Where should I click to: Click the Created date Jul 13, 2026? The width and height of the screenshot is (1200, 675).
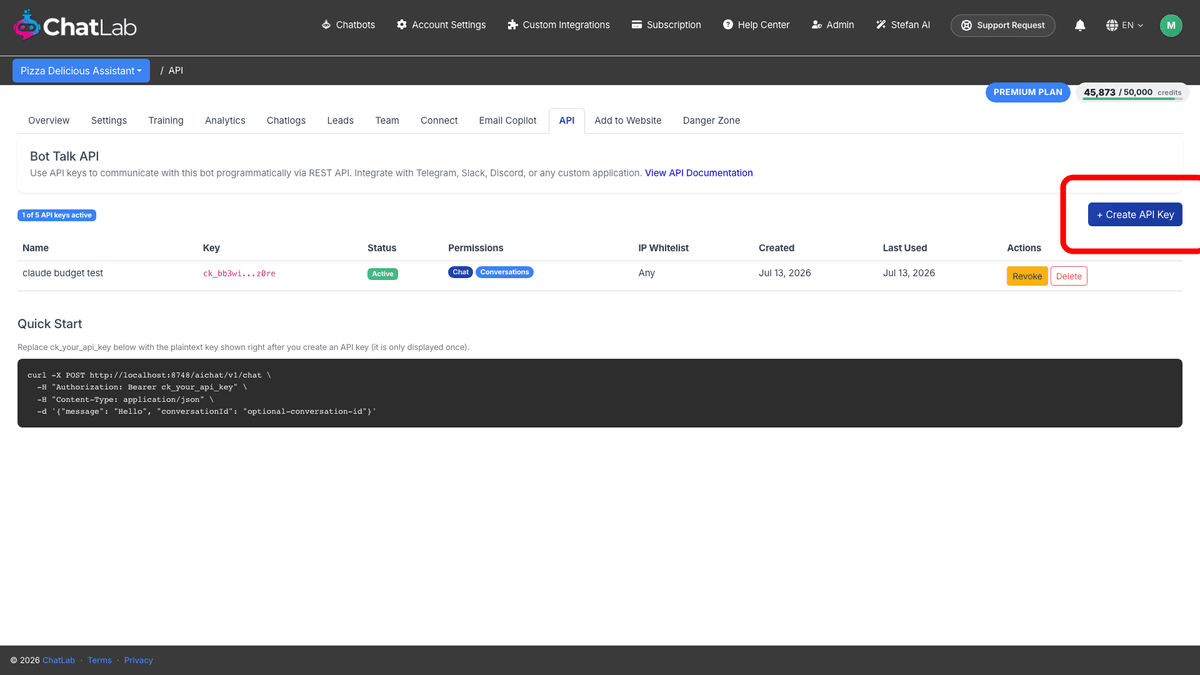tap(785, 273)
